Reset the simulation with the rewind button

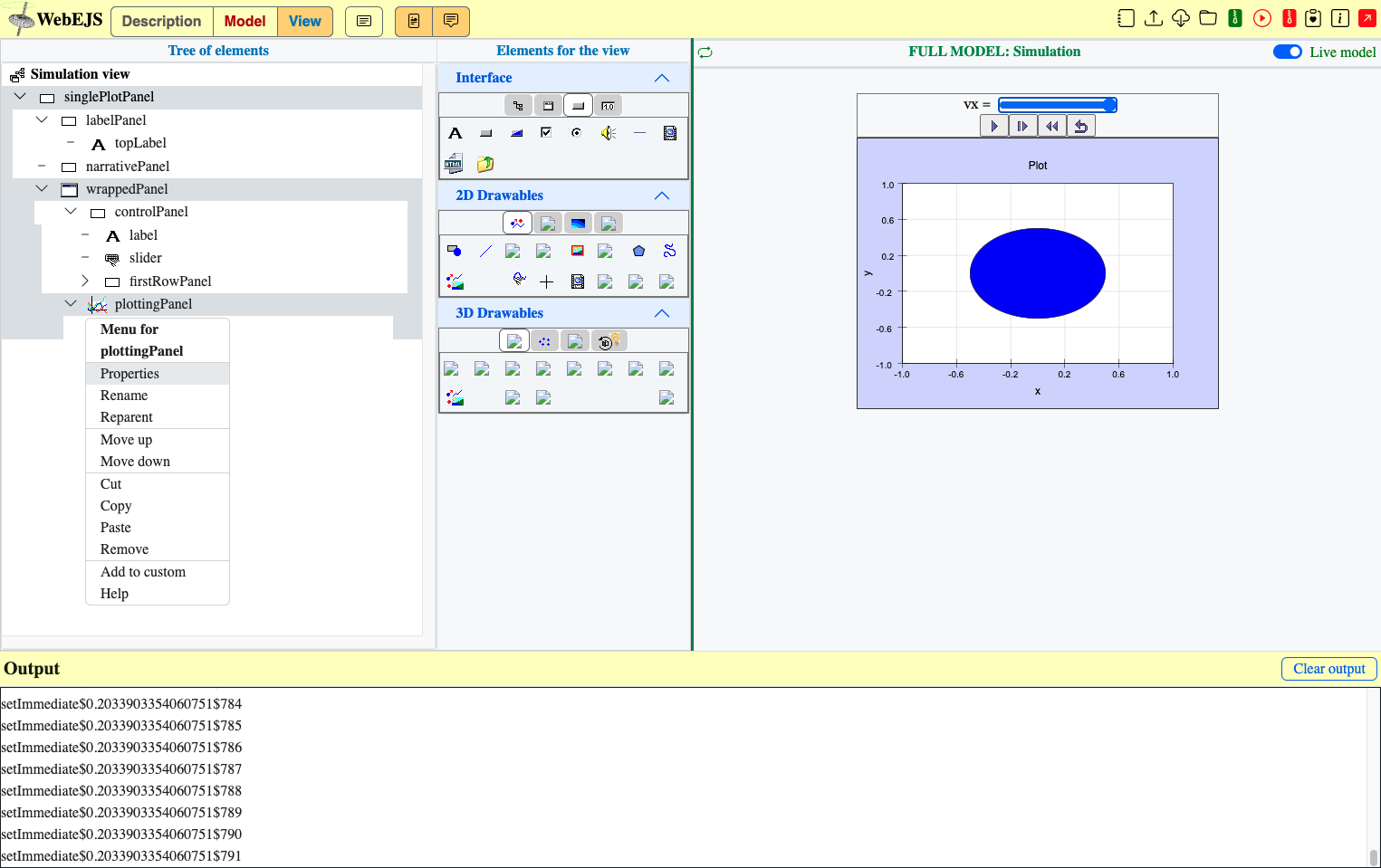pyautogui.click(x=1052, y=127)
